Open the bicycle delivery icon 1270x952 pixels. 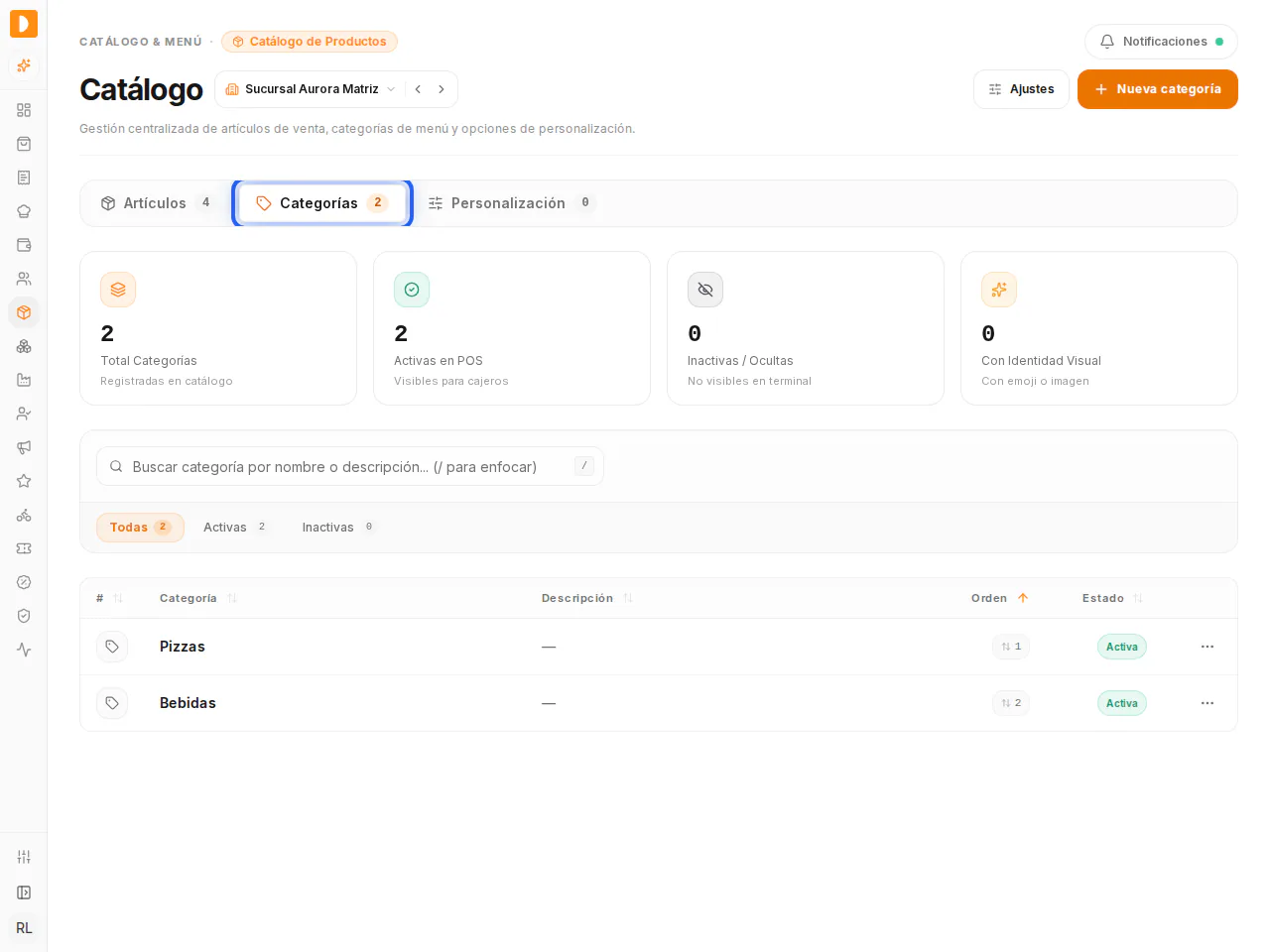[x=24, y=515]
